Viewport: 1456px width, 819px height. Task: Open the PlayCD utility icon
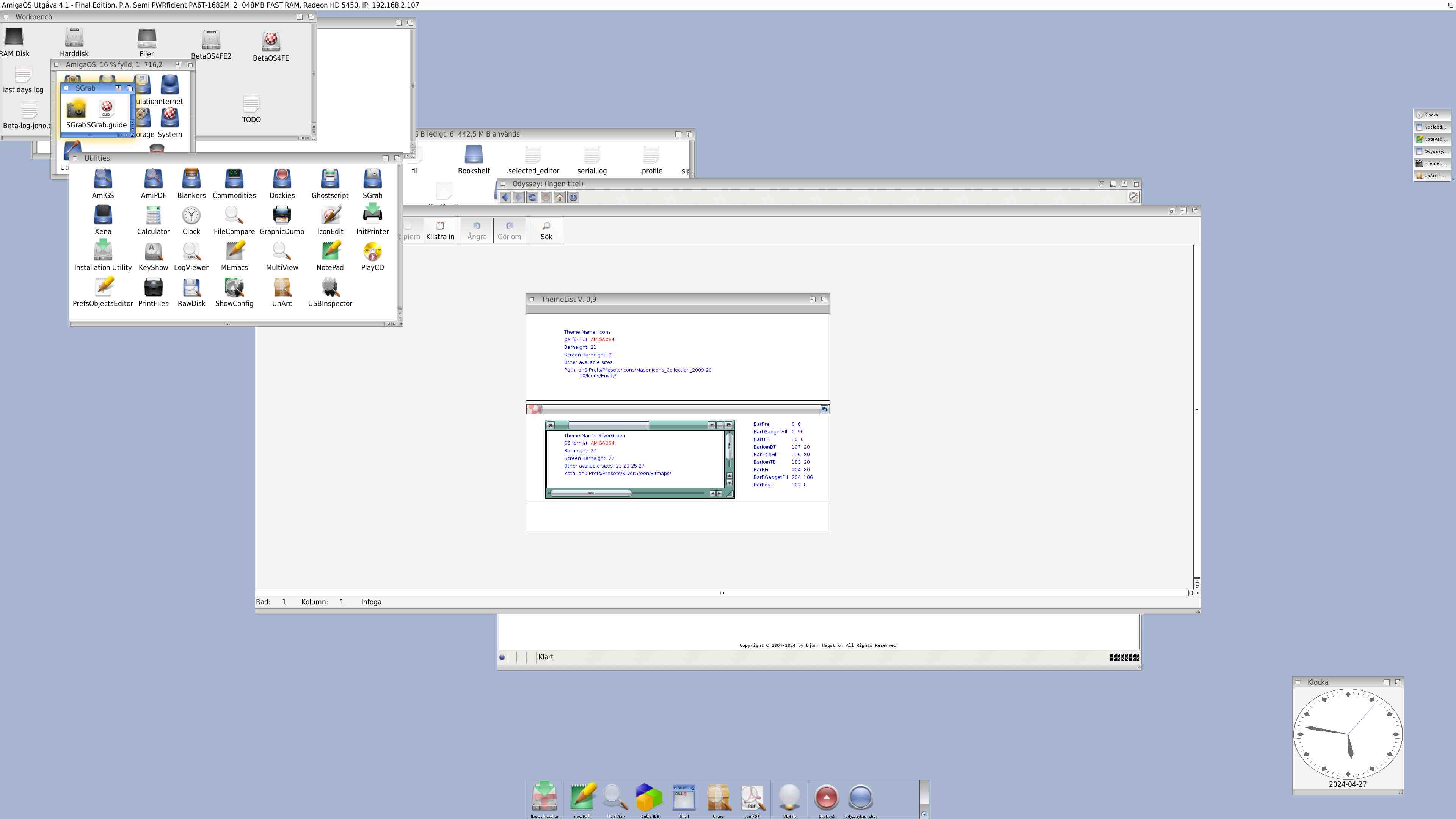(x=372, y=252)
